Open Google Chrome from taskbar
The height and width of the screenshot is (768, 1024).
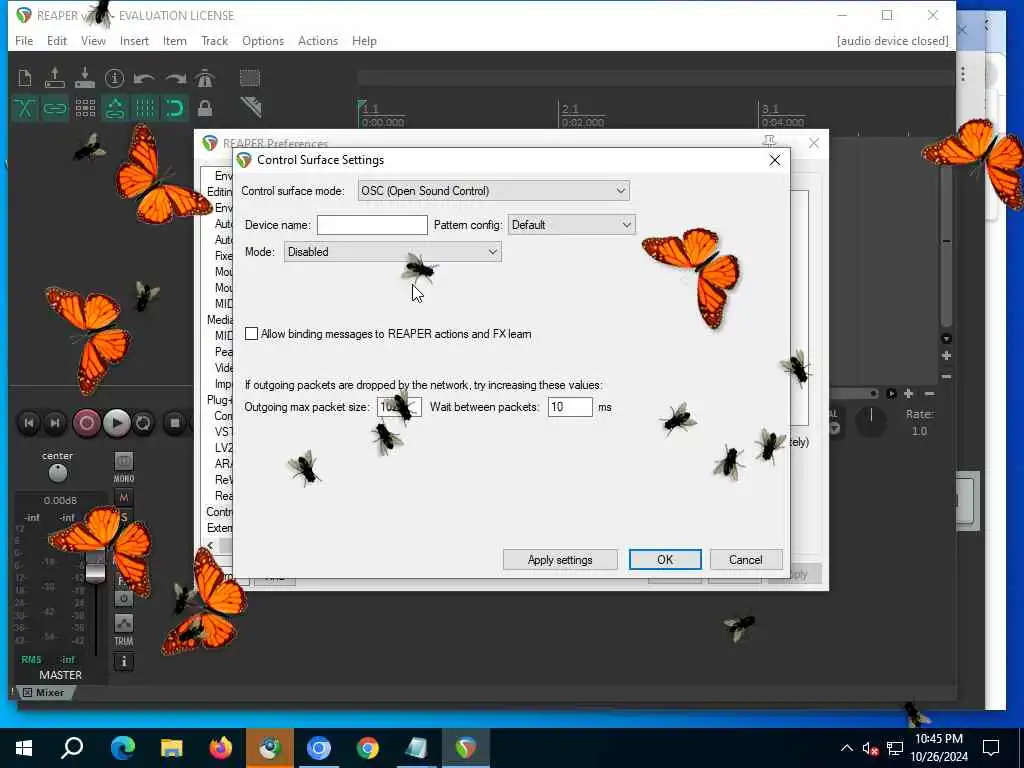click(368, 748)
